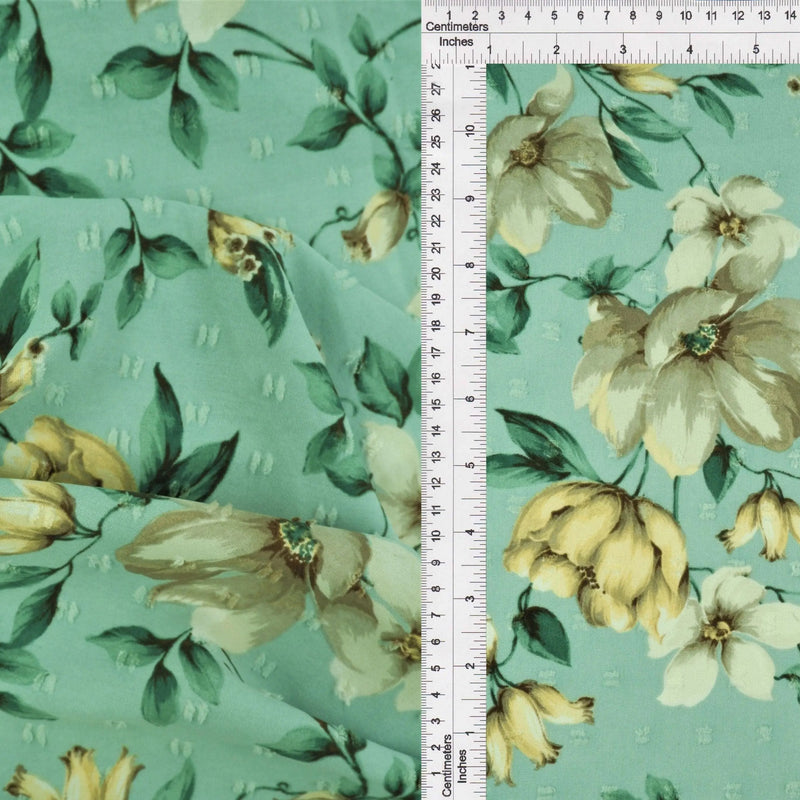Click the 5 inch mark on horizontal ruler

point(756,50)
